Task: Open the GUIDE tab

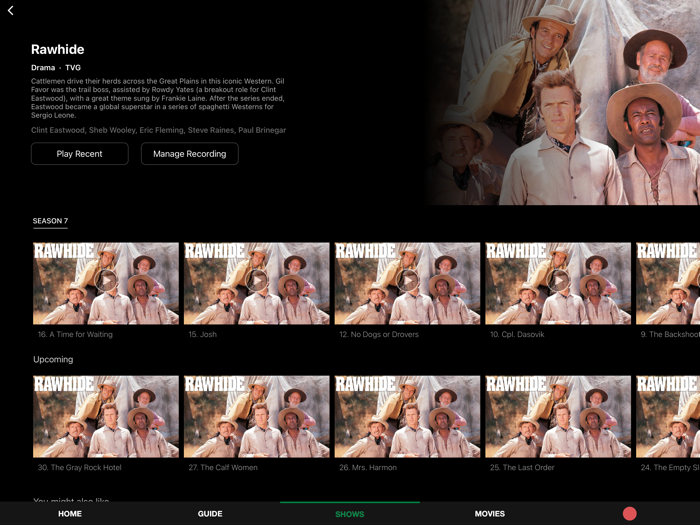Action: 210,514
